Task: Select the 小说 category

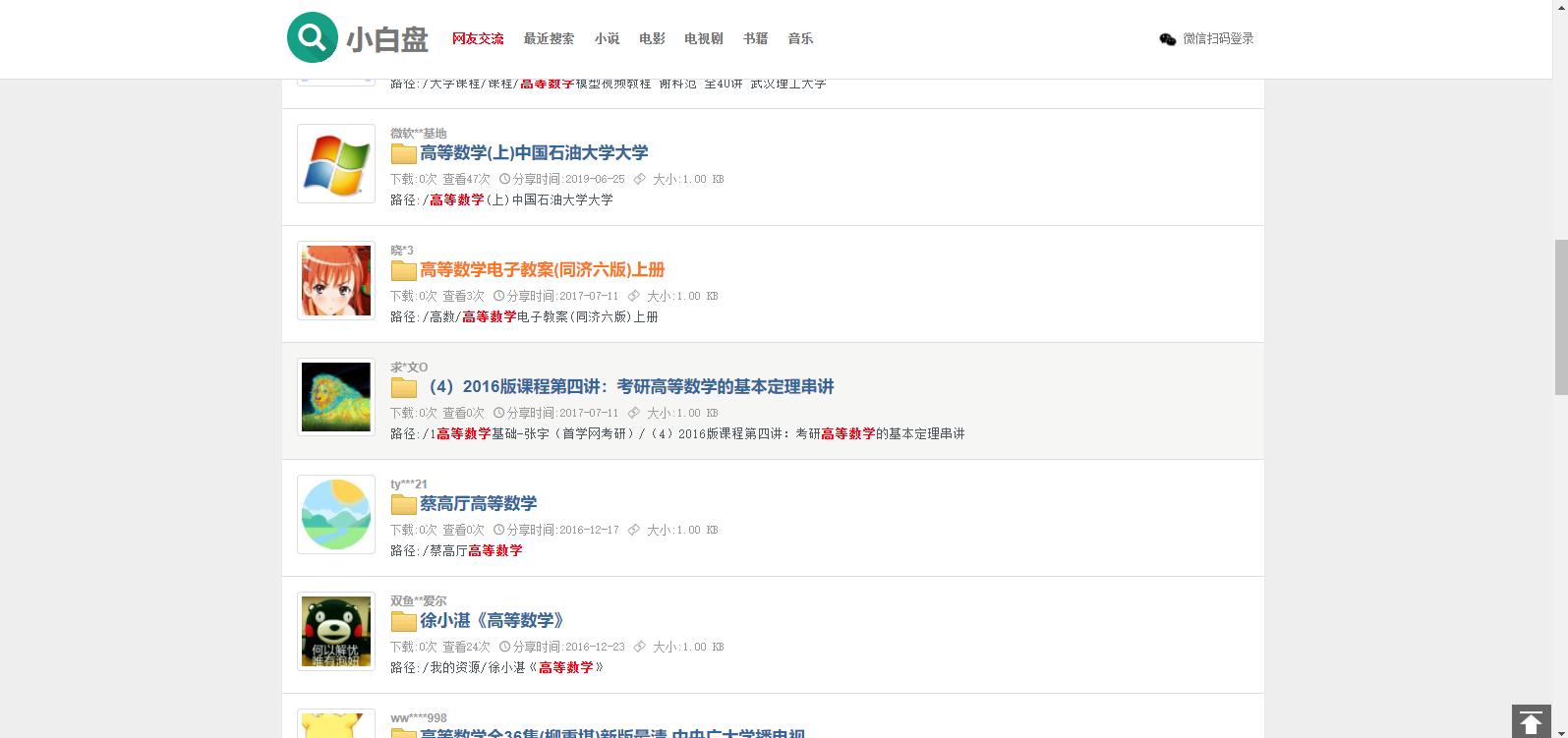Action: click(607, 38)
